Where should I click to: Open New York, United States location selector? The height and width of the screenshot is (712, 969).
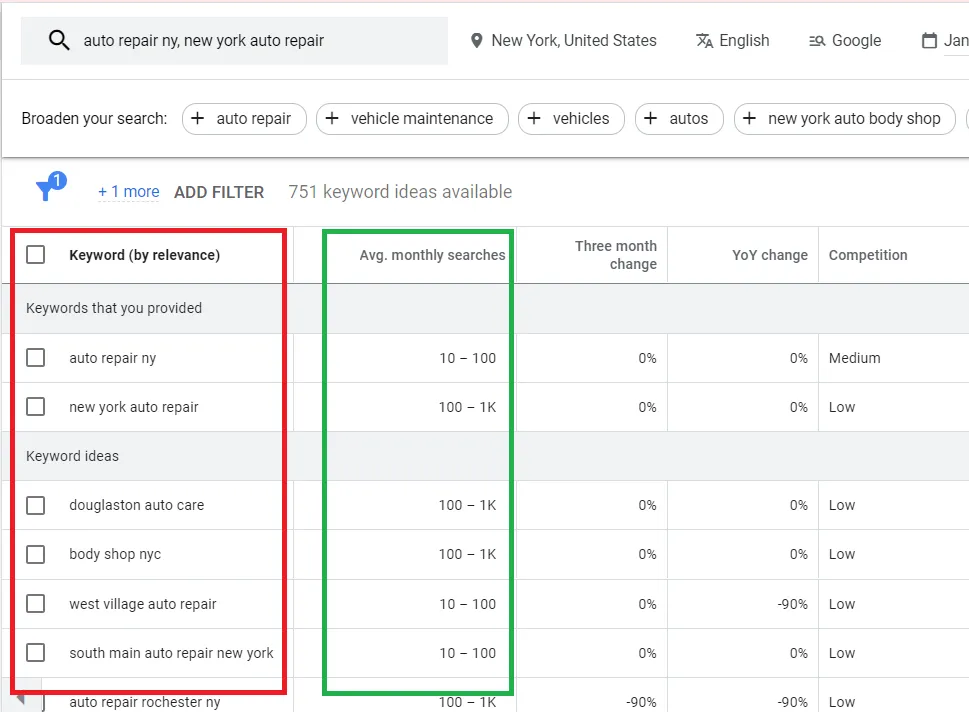click(573, 41)
